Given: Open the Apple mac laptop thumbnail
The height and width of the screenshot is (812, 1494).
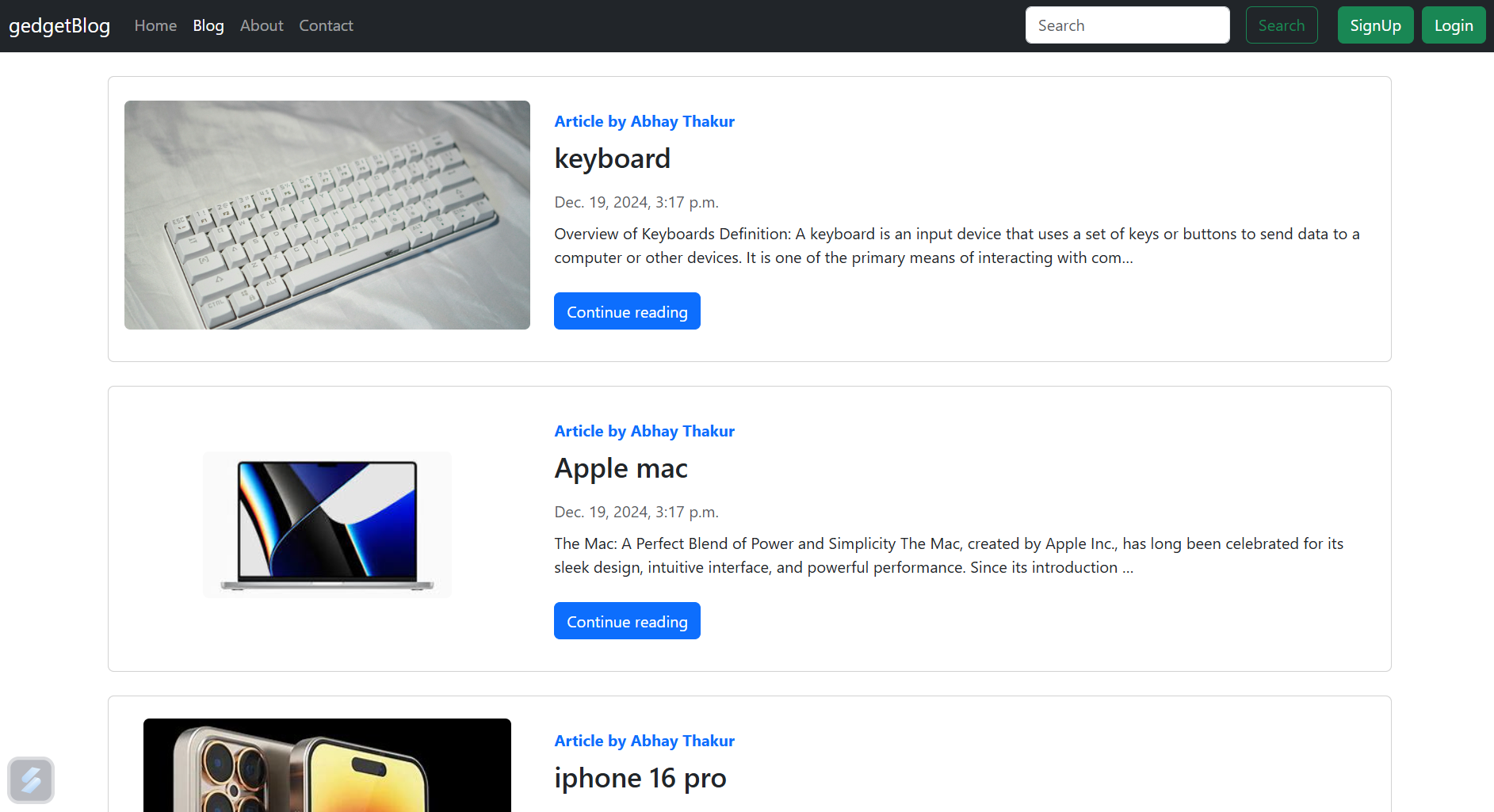Looking at the screenshot, I should 327,524.
